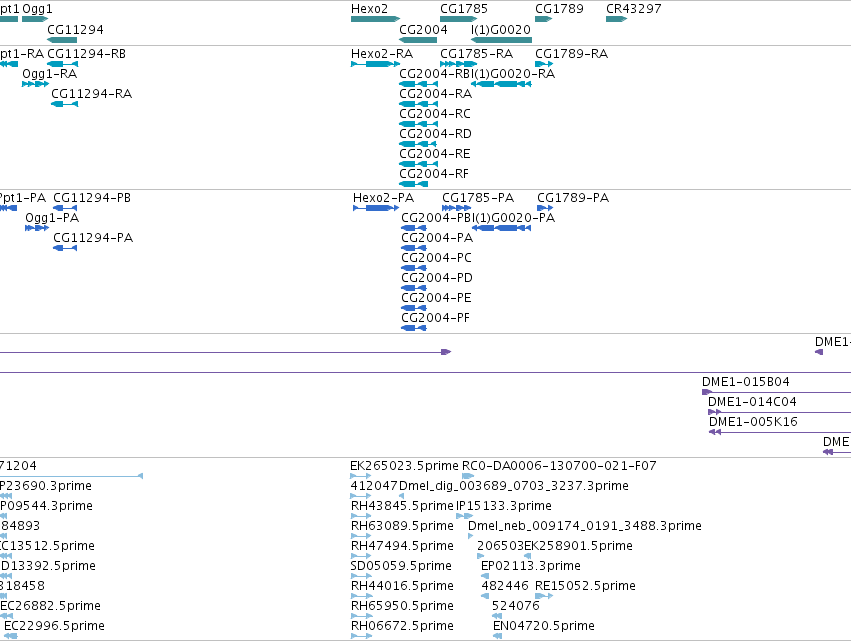Select EST EP02113.3prime label
Screen dimensions: 851x641
[x=531, y=567]
